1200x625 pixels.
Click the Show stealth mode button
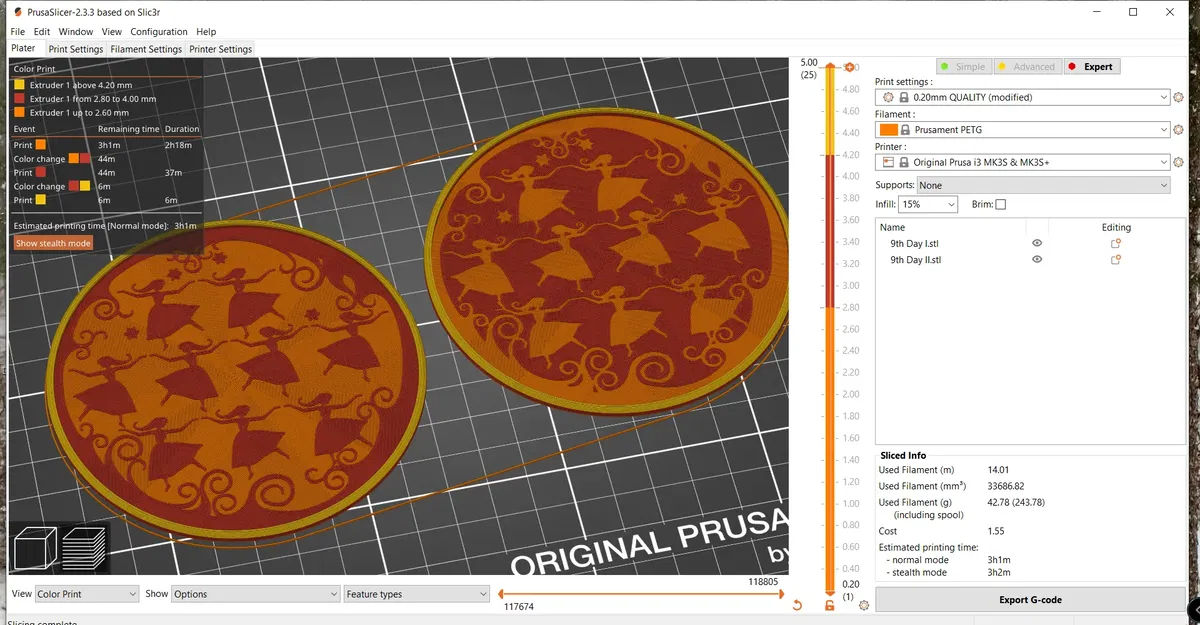53,243
